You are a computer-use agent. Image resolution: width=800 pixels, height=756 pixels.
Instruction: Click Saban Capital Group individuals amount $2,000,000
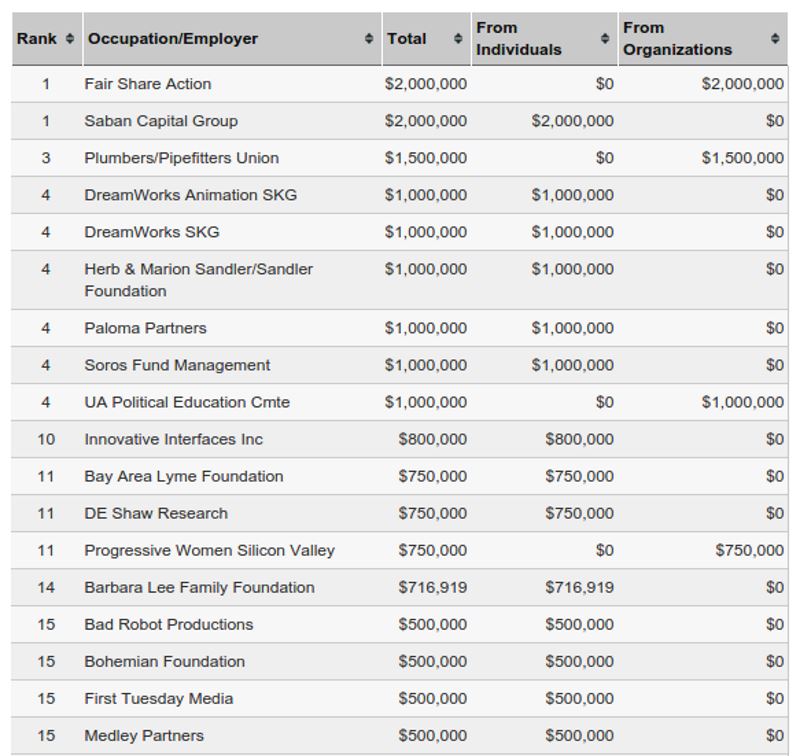tap(572, 121)
